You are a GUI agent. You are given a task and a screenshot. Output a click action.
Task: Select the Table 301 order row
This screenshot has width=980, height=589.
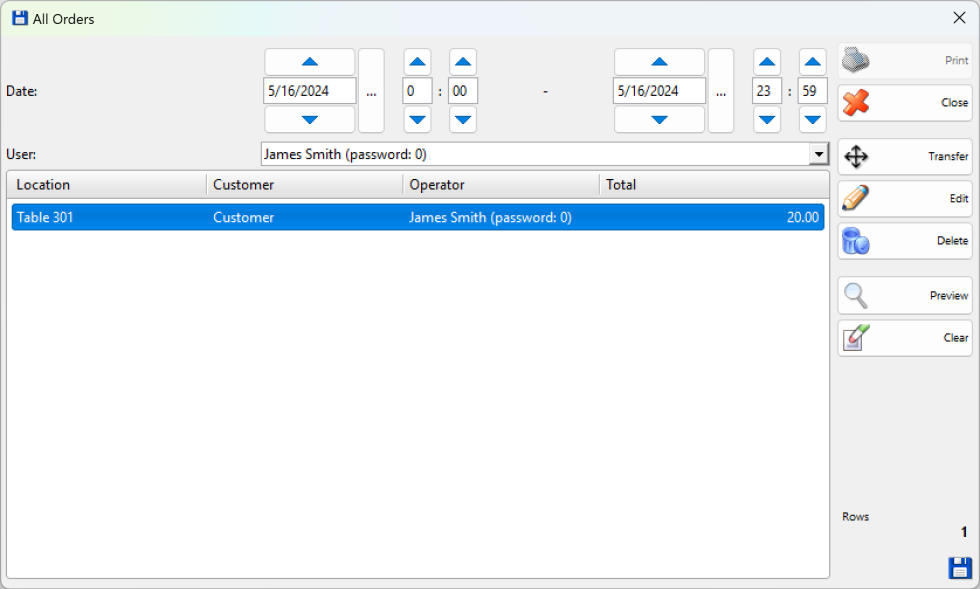pyautogui.click(x=418, y=218)
